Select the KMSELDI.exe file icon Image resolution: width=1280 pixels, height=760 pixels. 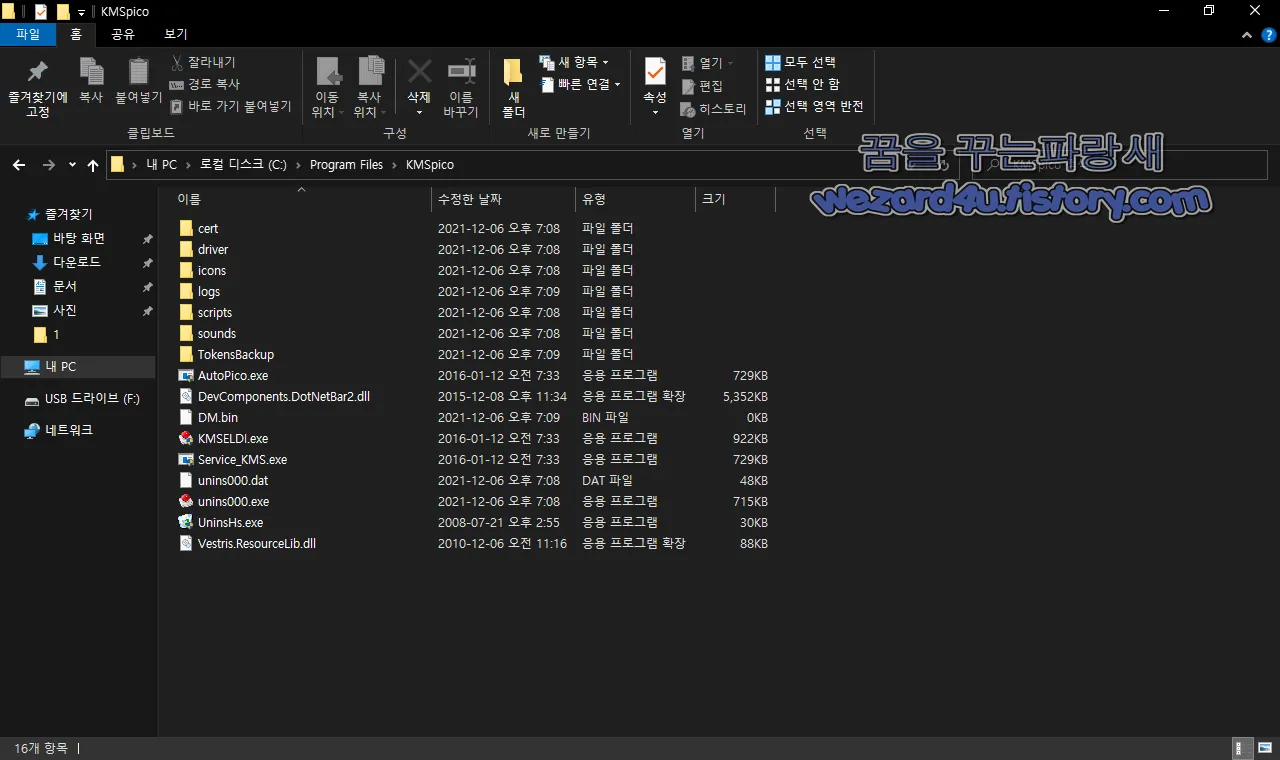186,438
